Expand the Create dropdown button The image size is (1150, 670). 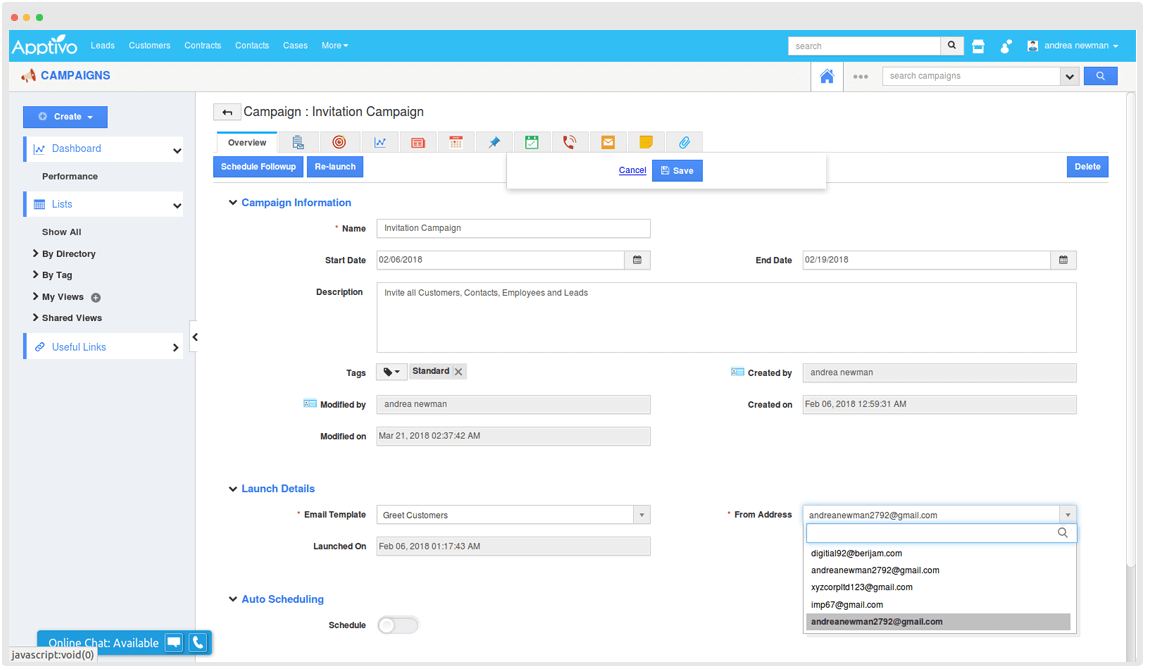[x=65, y=117]
